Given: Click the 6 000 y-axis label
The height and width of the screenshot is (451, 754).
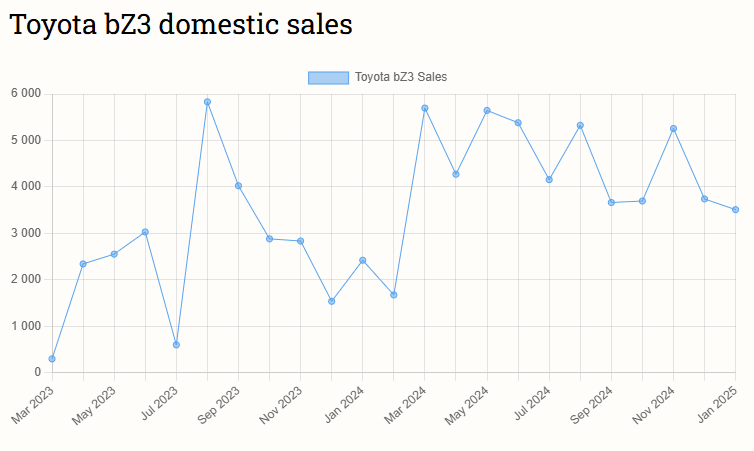Looking at the screenshot, I should pyautogui.click(x=26, y=94).
